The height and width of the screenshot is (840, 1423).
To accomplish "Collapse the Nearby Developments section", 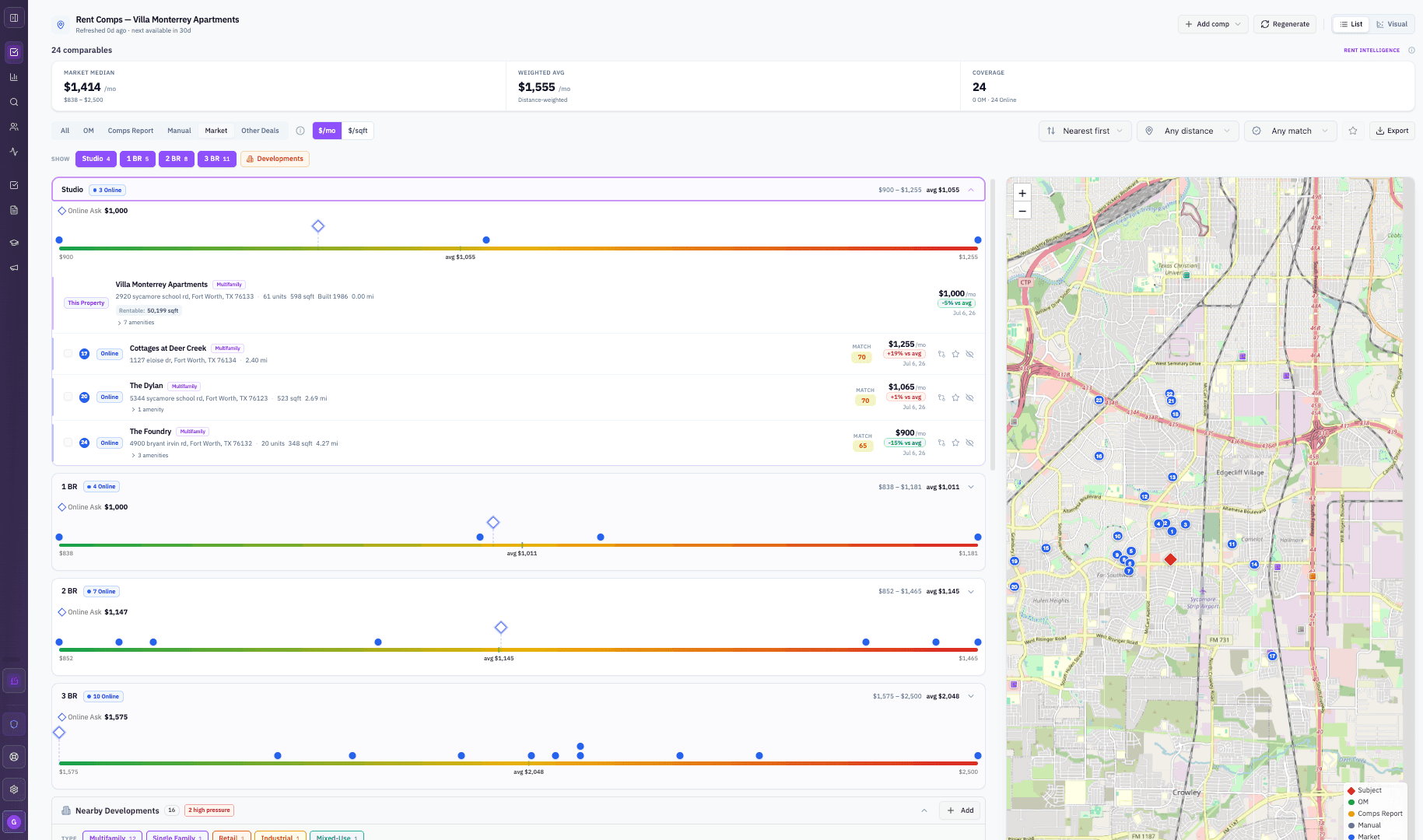I will [x=924, y=810].
